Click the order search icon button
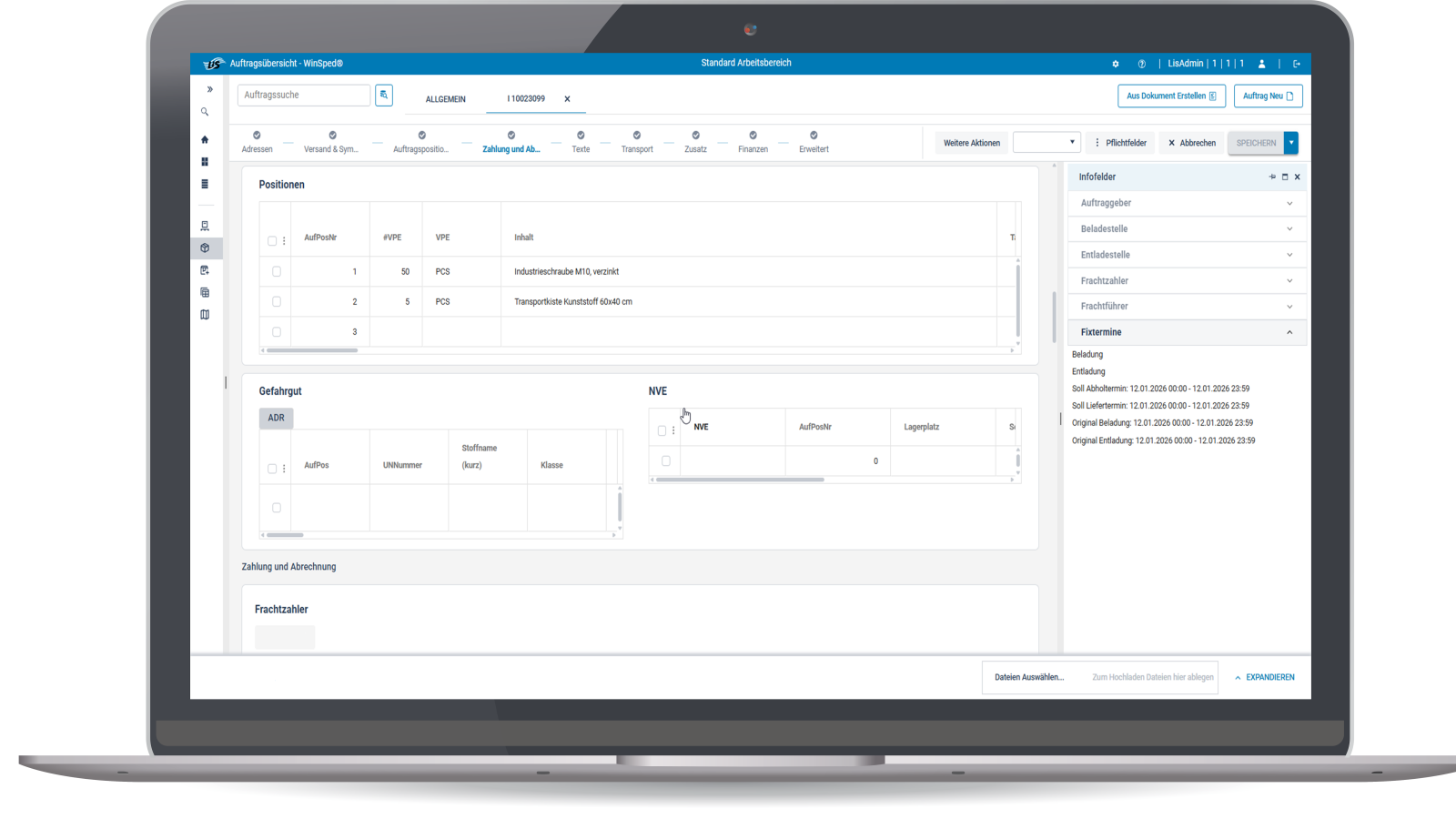 (x=384, y=95)
